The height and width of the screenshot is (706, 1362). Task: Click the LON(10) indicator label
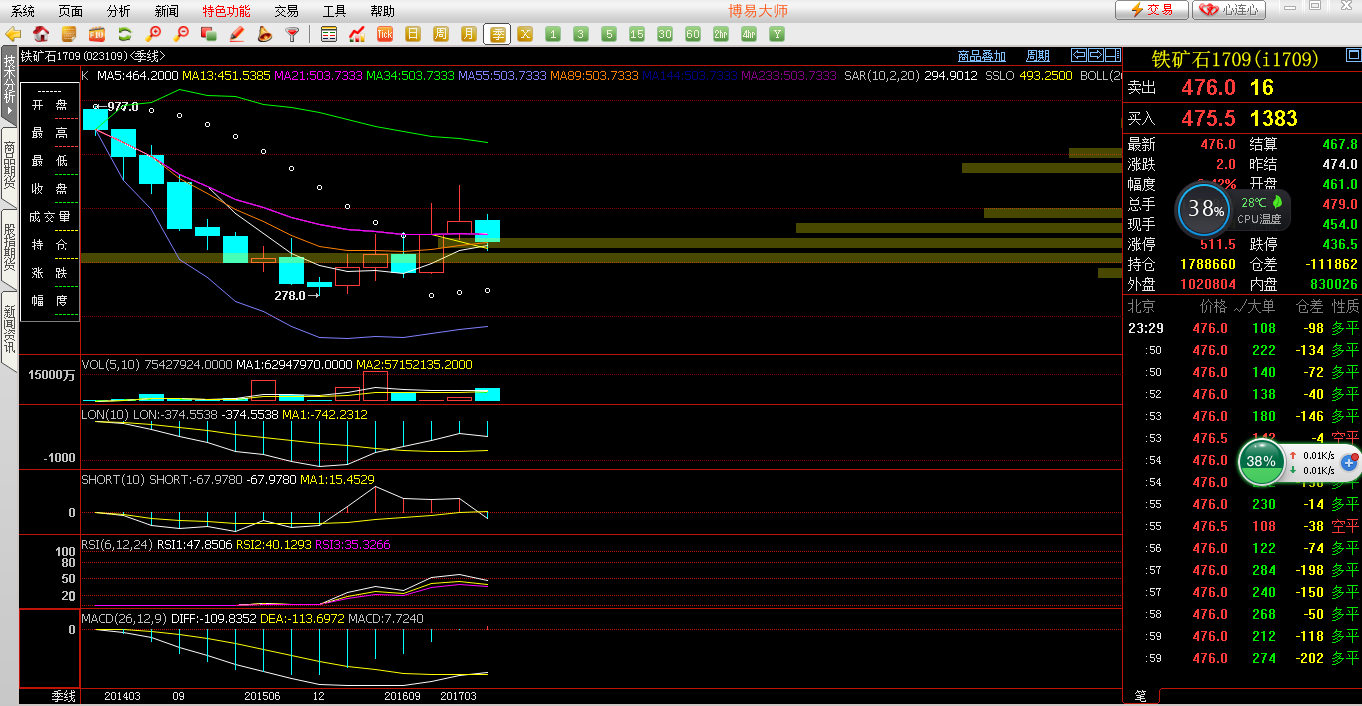pyautogui.click(x=105, y=414)
